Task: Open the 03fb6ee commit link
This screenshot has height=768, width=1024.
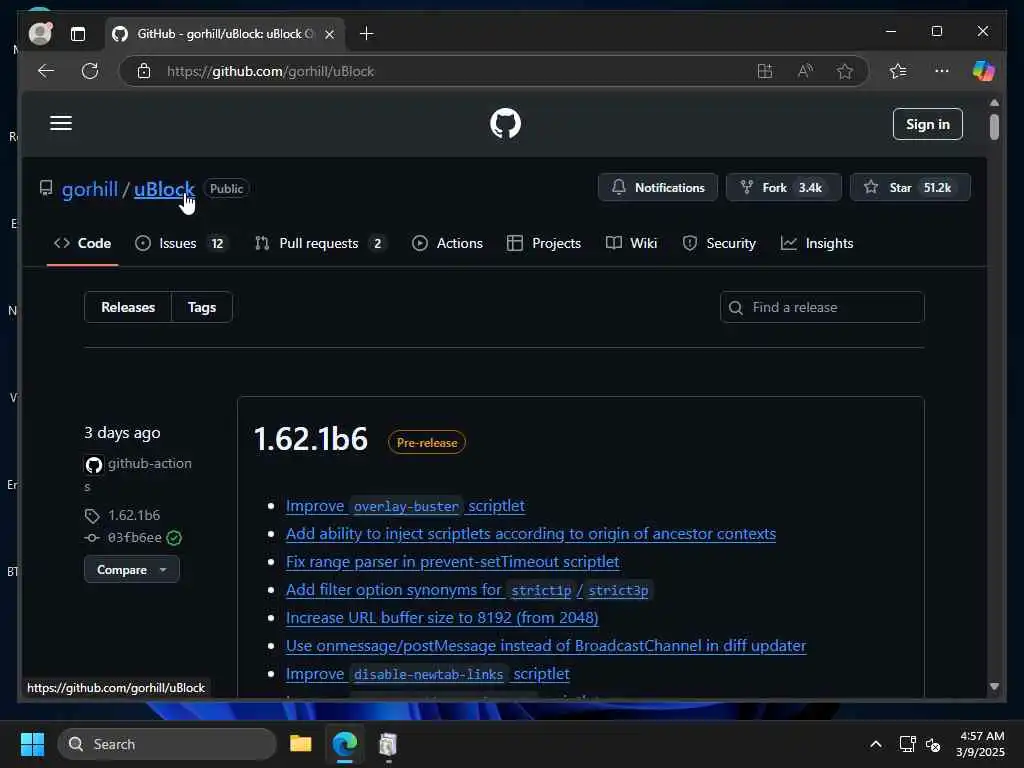Action: pos(135,537)
